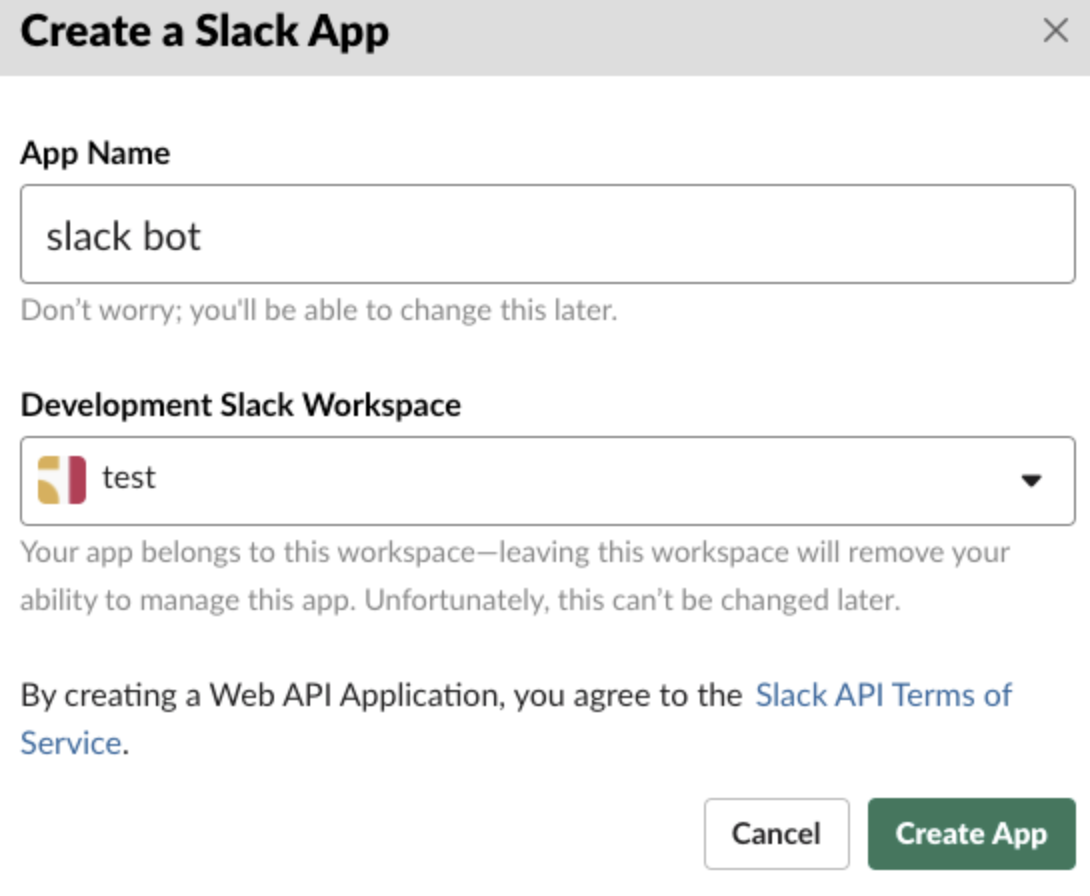Click the 'Your app belongs to this workspace' note
The height and width of the screenshot is (896, 1090).
(515, 576)
